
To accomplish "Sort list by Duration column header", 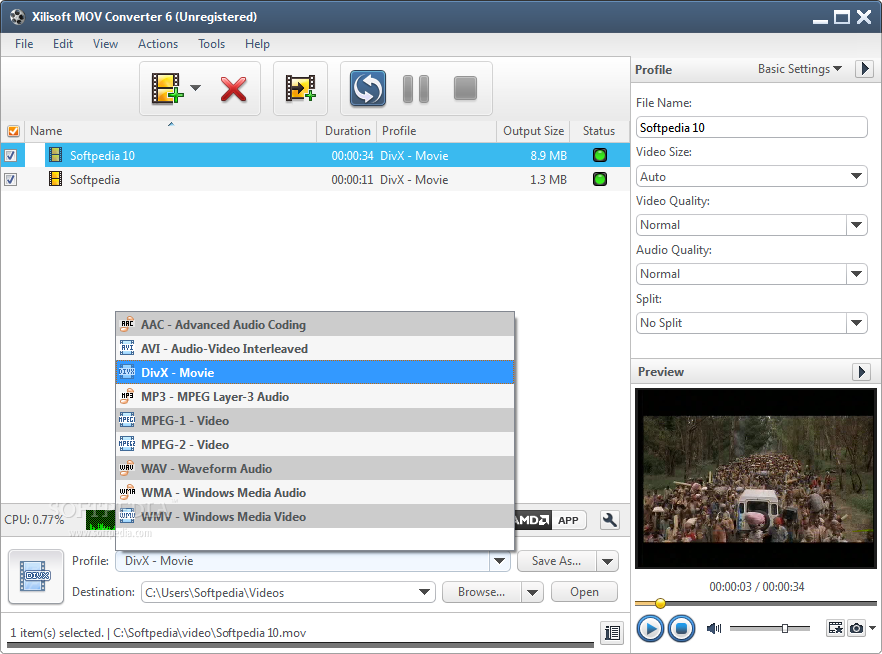I will coord(347,131).
